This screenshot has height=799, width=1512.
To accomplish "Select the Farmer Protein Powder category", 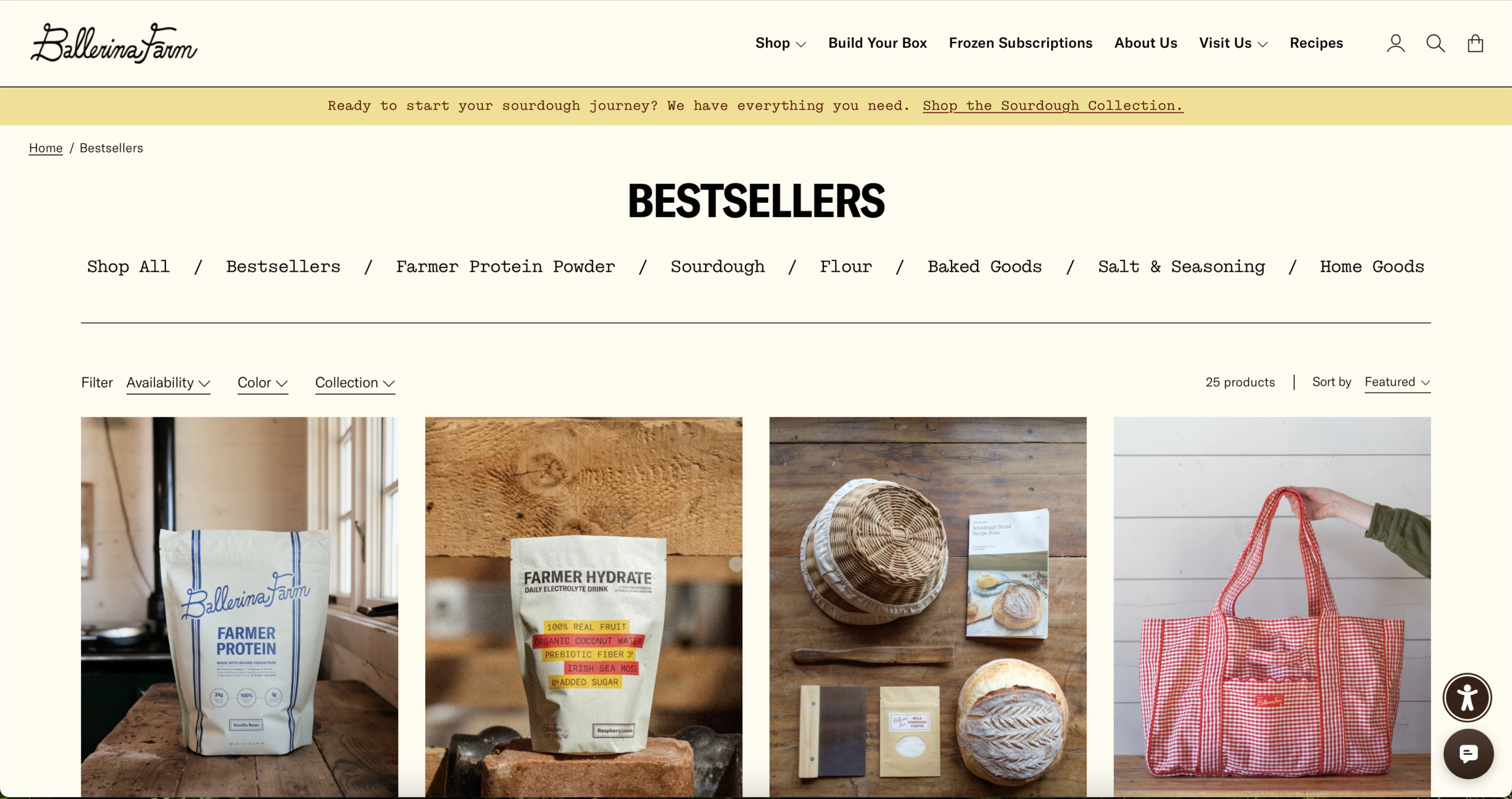I will click(506, 267).
